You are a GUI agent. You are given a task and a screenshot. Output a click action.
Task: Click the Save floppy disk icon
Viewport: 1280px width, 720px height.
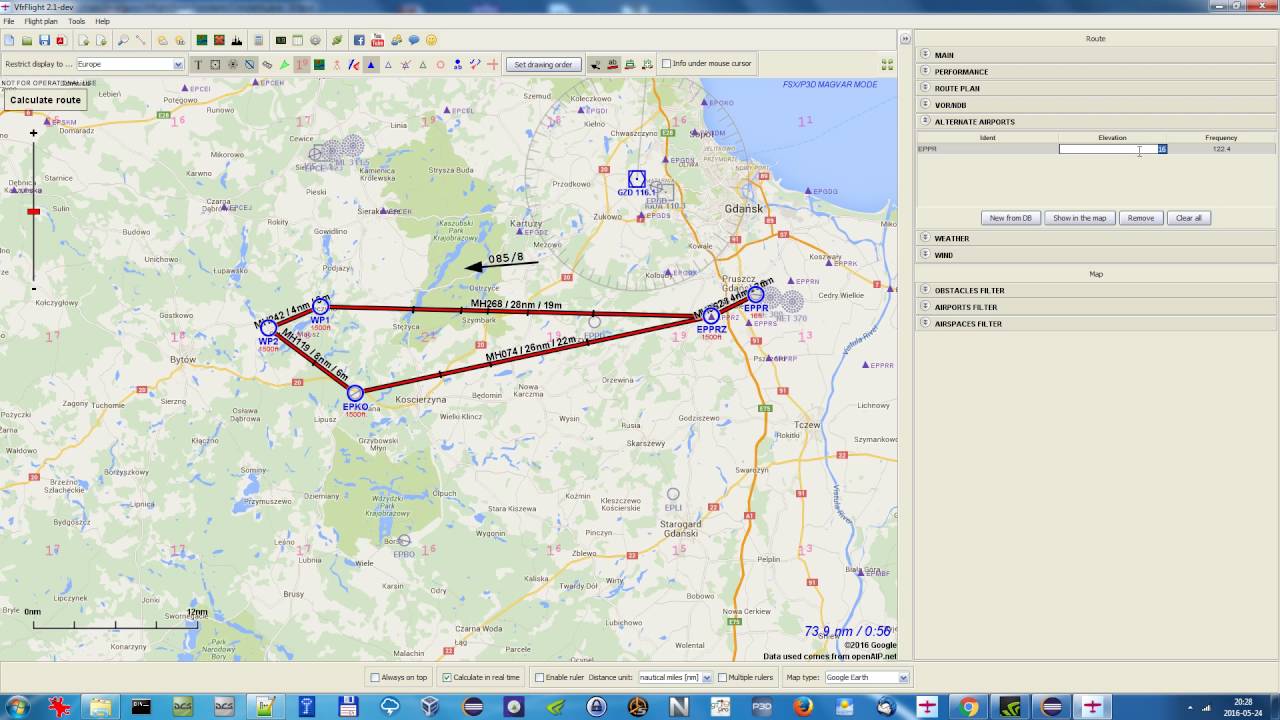(44, 40)
